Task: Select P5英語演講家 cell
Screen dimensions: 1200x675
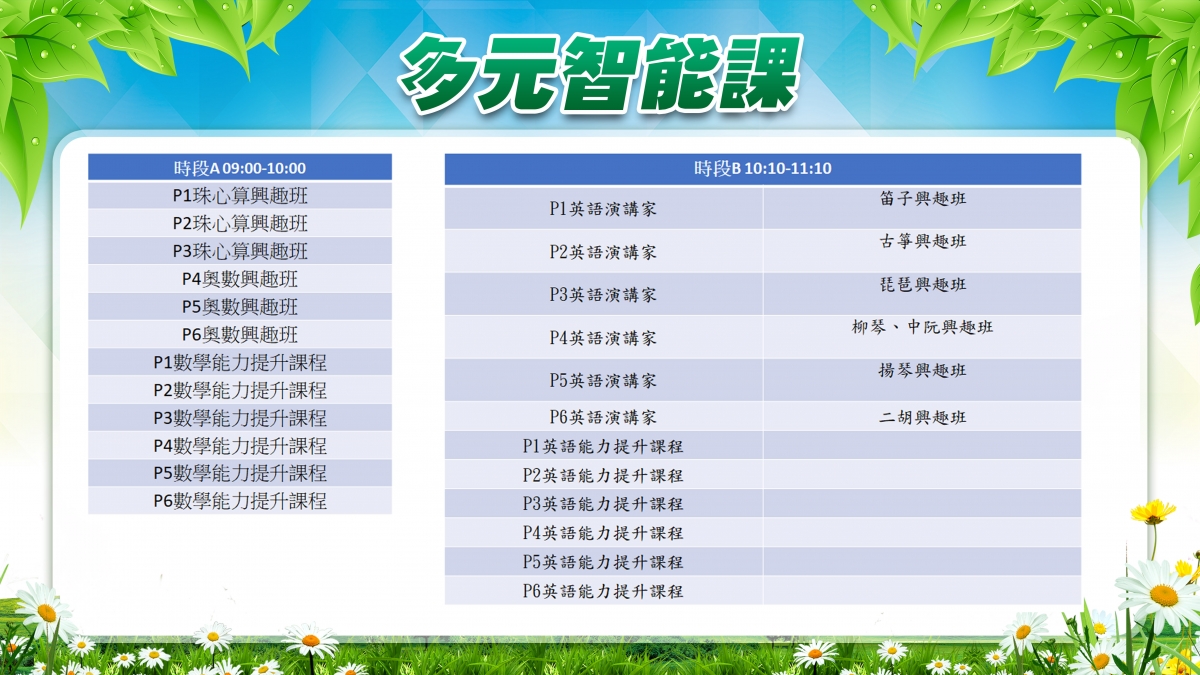Action: tap(604, 380)
